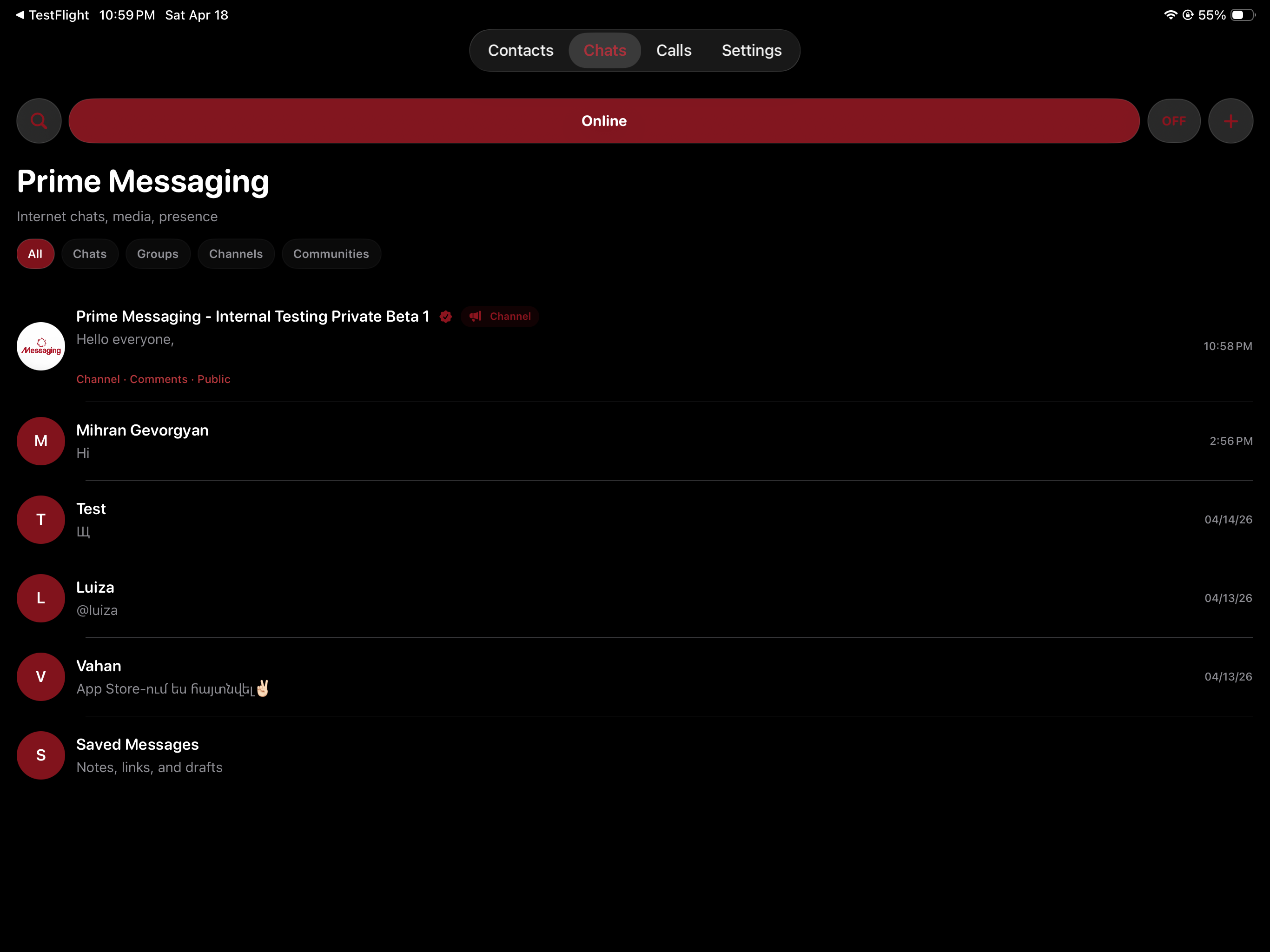Switch to the Contacts tab
The height and width of the screenshot is (952, 1270).
tap(520, 51)
